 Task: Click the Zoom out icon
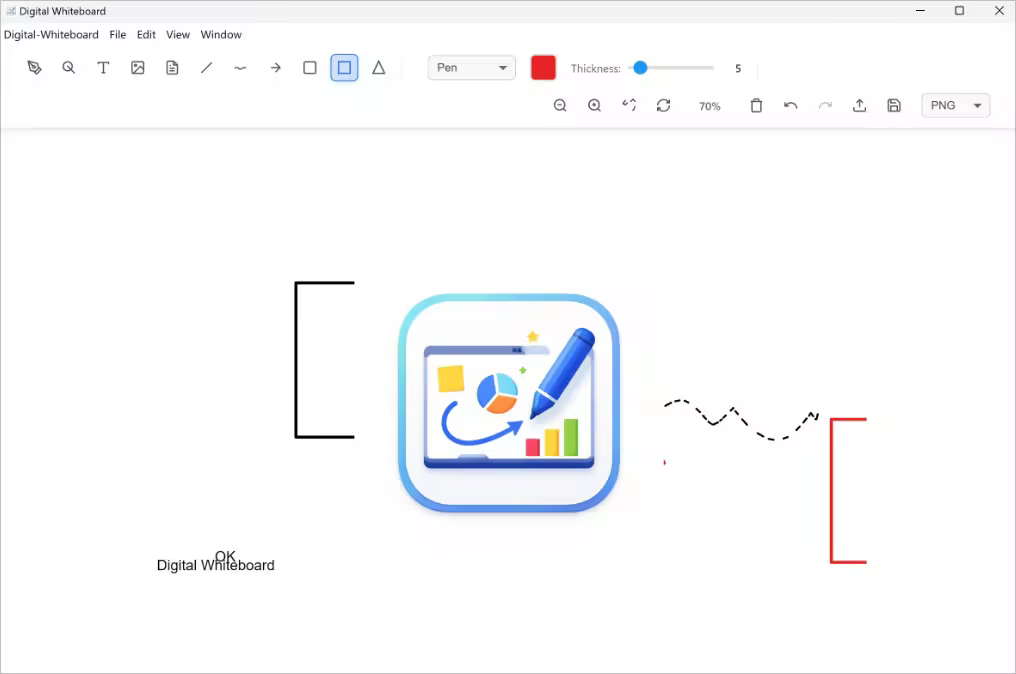[560, 104]
